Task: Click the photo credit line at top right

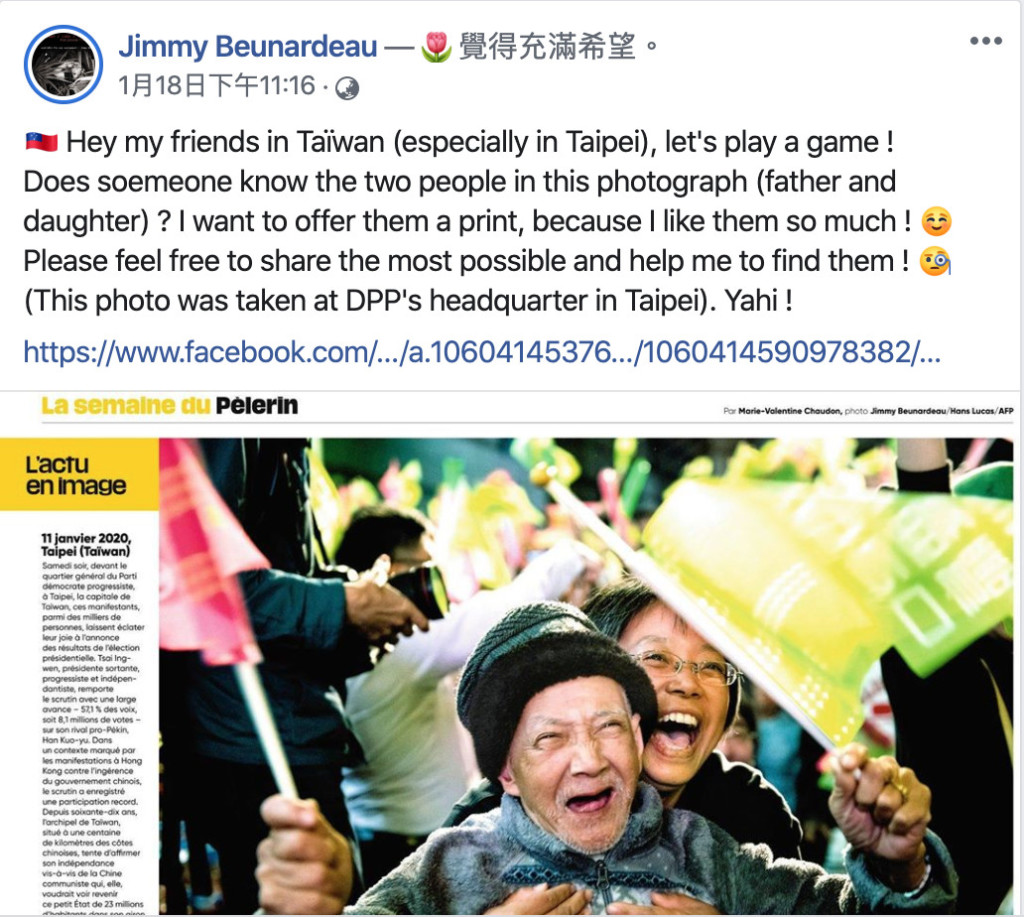Action: (868, 411)
